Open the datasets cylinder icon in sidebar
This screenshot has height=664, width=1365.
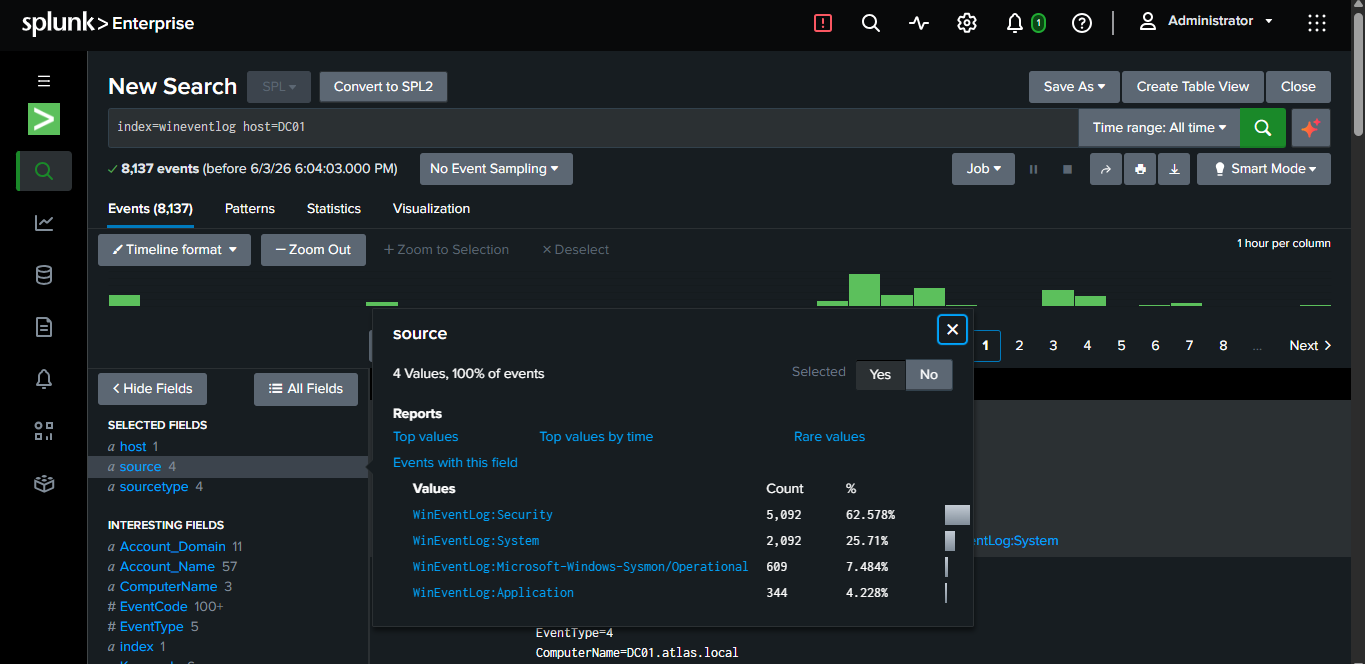(x=44, y=275)
